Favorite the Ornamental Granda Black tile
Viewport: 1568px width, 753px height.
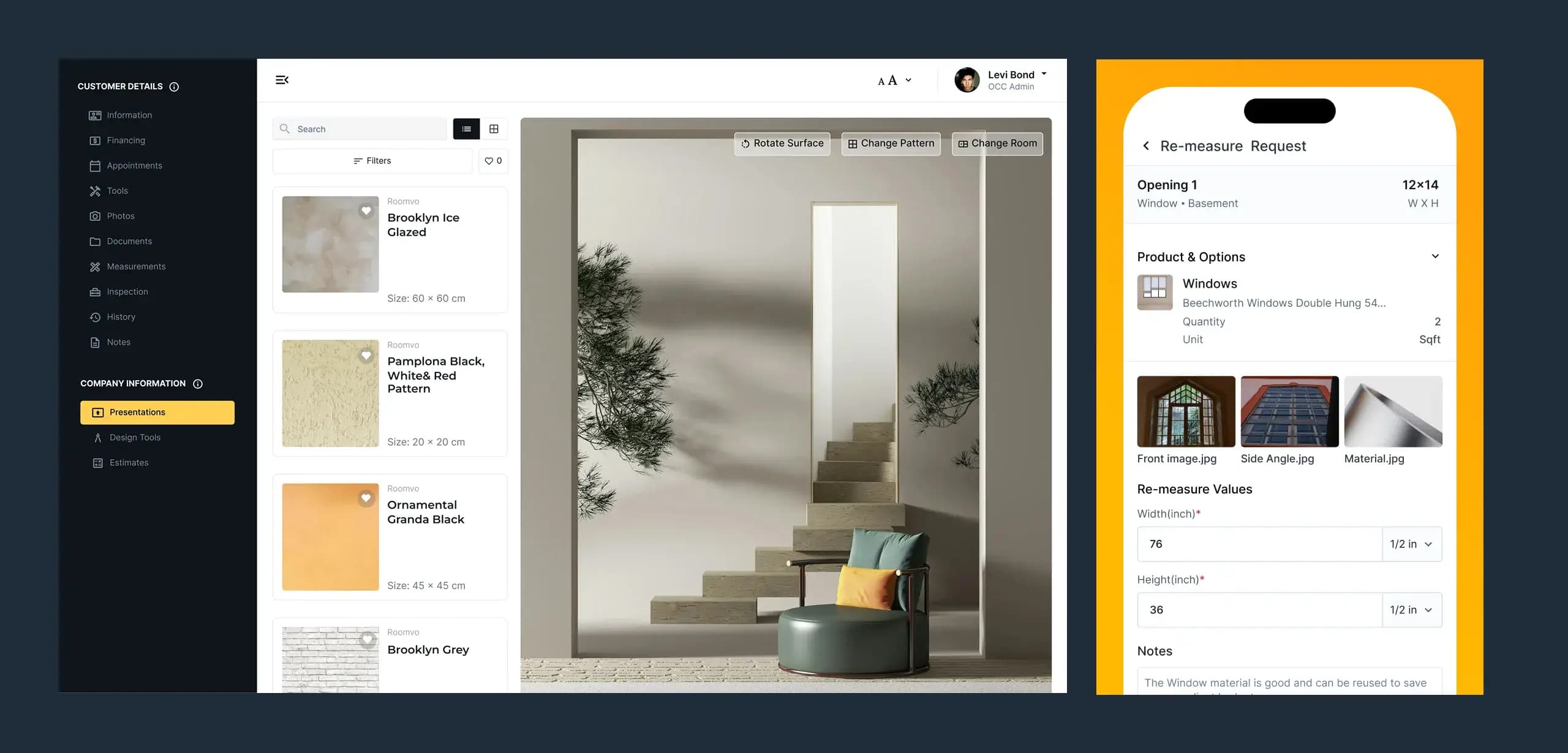coord(366,498)
